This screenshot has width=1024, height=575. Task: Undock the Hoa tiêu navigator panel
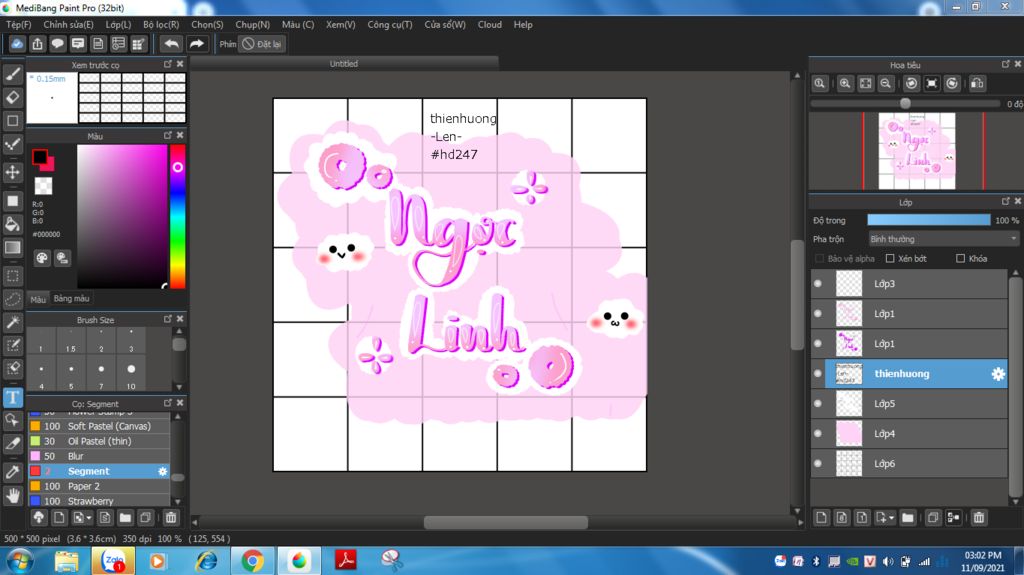tap(1006, 64)
